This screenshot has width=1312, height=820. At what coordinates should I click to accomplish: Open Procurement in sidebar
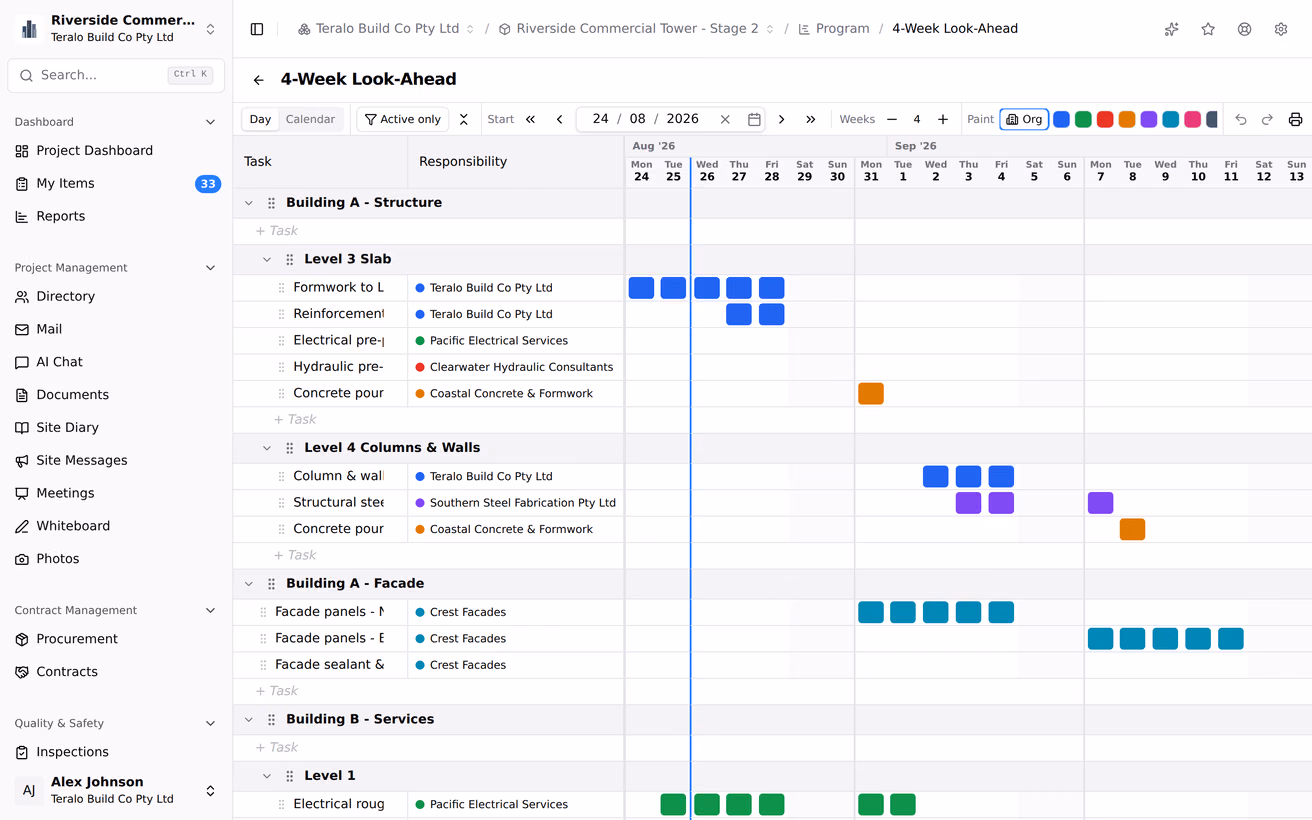116,639
